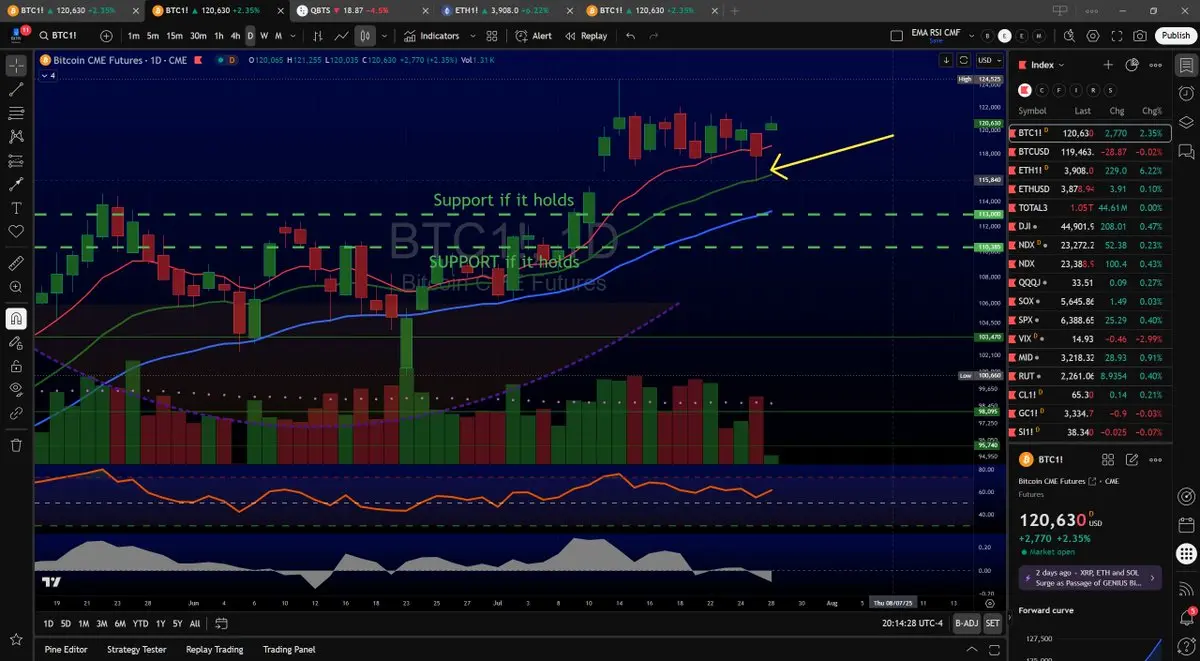
Task: Toggle hide all drawings eye icon
Action: pos(16,389)
